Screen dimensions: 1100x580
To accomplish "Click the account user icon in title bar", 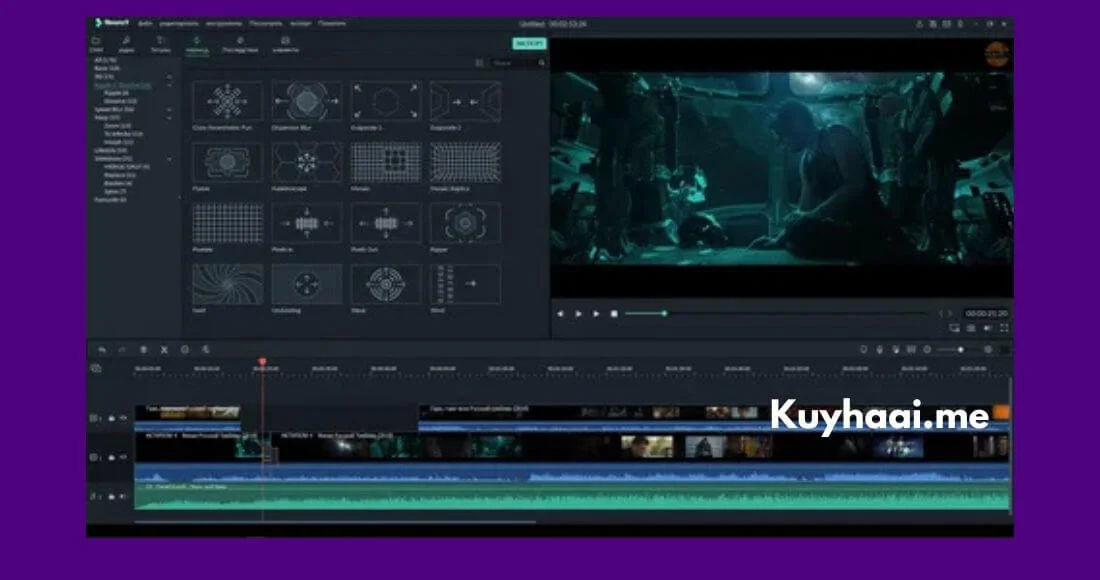I will coord(919,24).
